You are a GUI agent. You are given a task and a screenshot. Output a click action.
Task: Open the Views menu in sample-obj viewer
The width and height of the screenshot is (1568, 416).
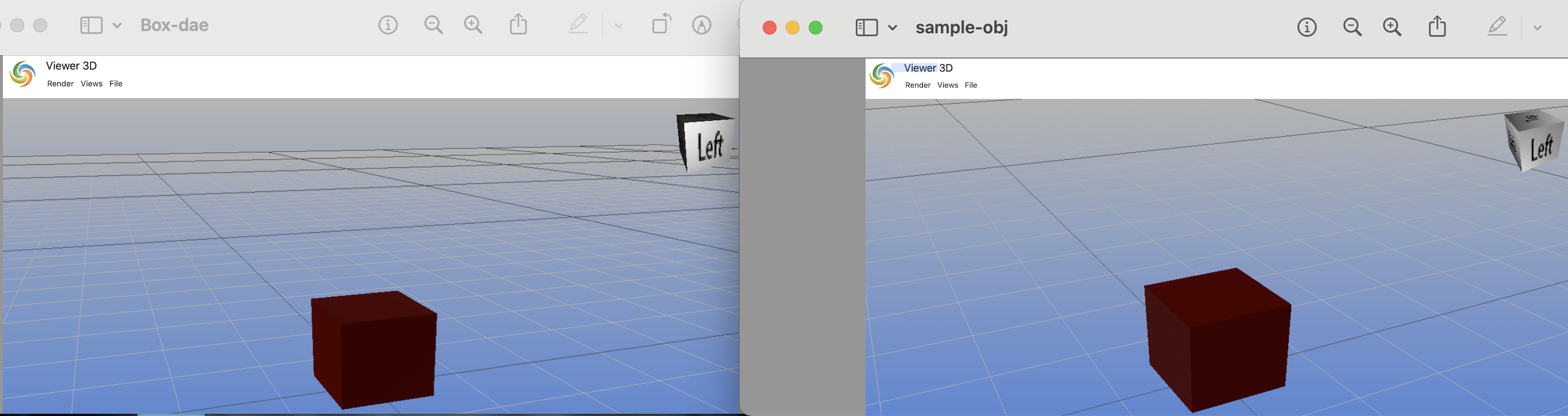(x=947, y=85)
